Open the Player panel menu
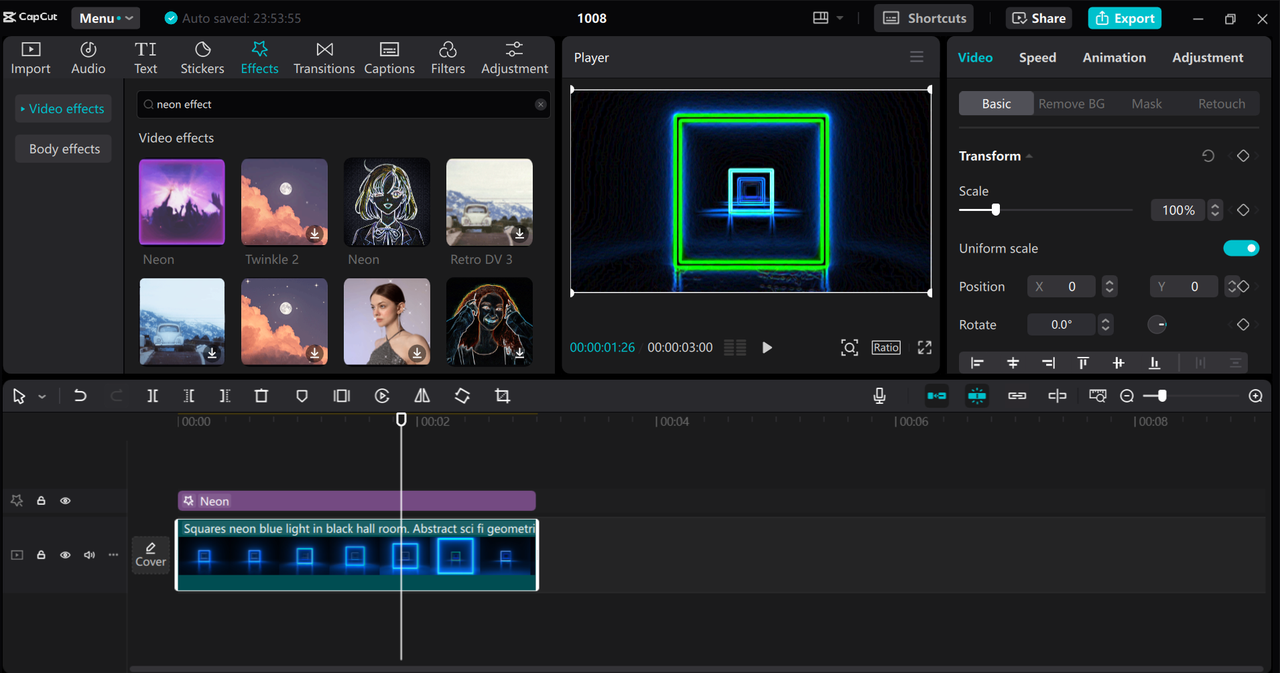Screen dimensions: 1280x673 [x=916, y=57]
